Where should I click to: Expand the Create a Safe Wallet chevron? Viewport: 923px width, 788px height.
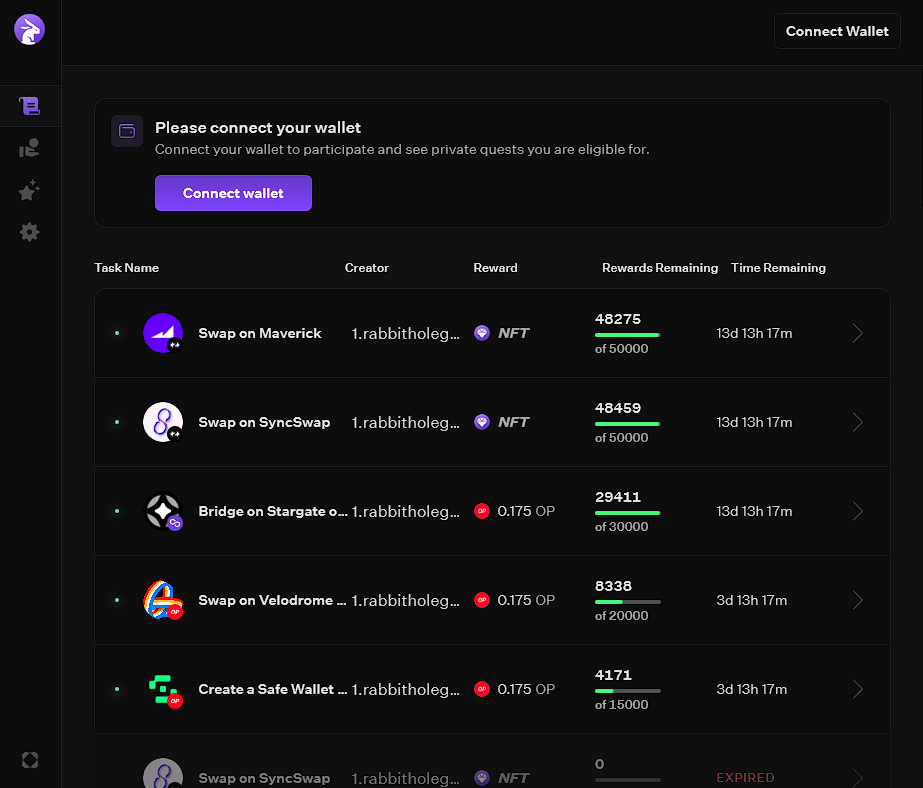[857, 689]
